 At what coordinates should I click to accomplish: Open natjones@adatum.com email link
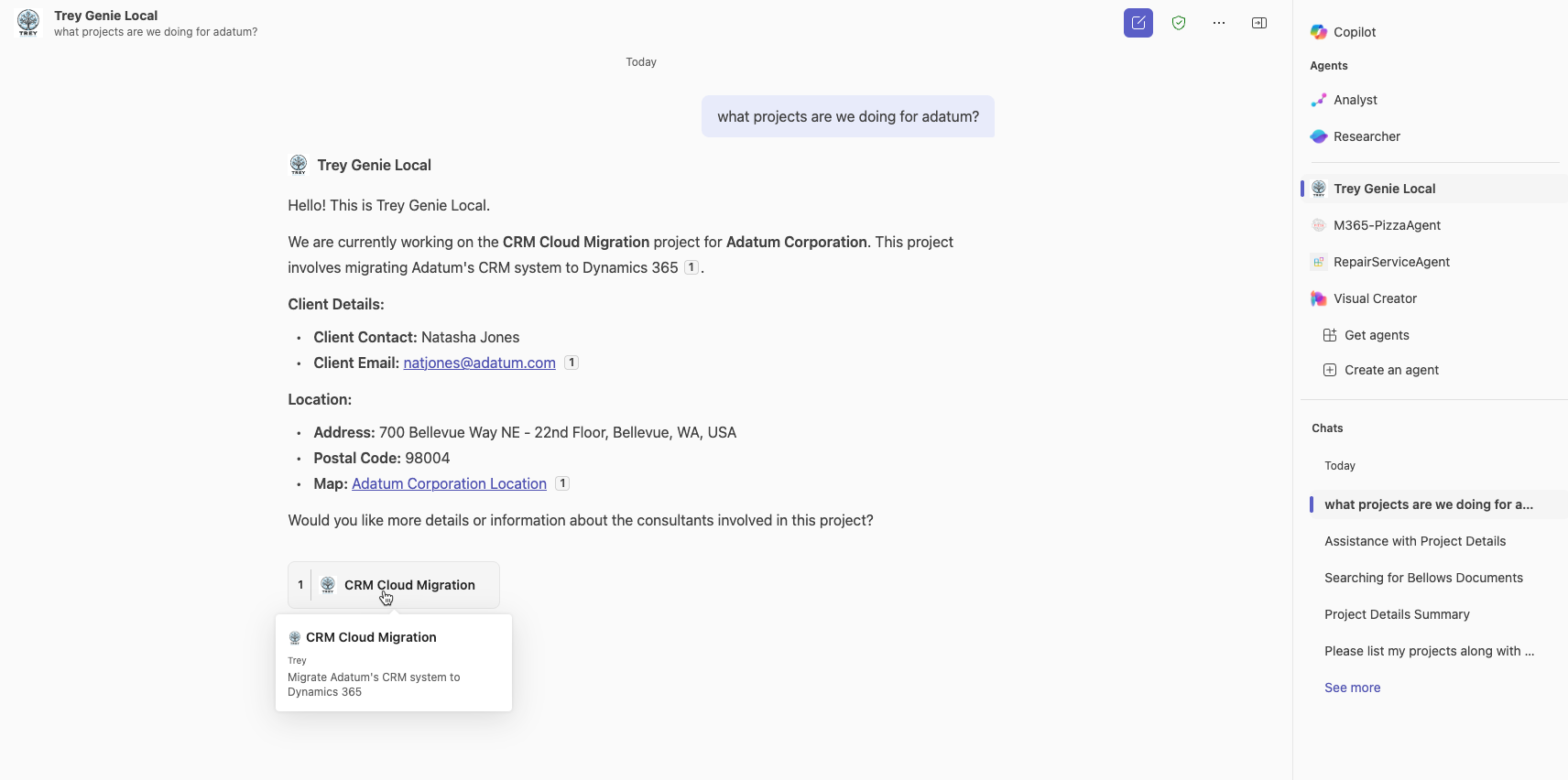click(479, 363)
